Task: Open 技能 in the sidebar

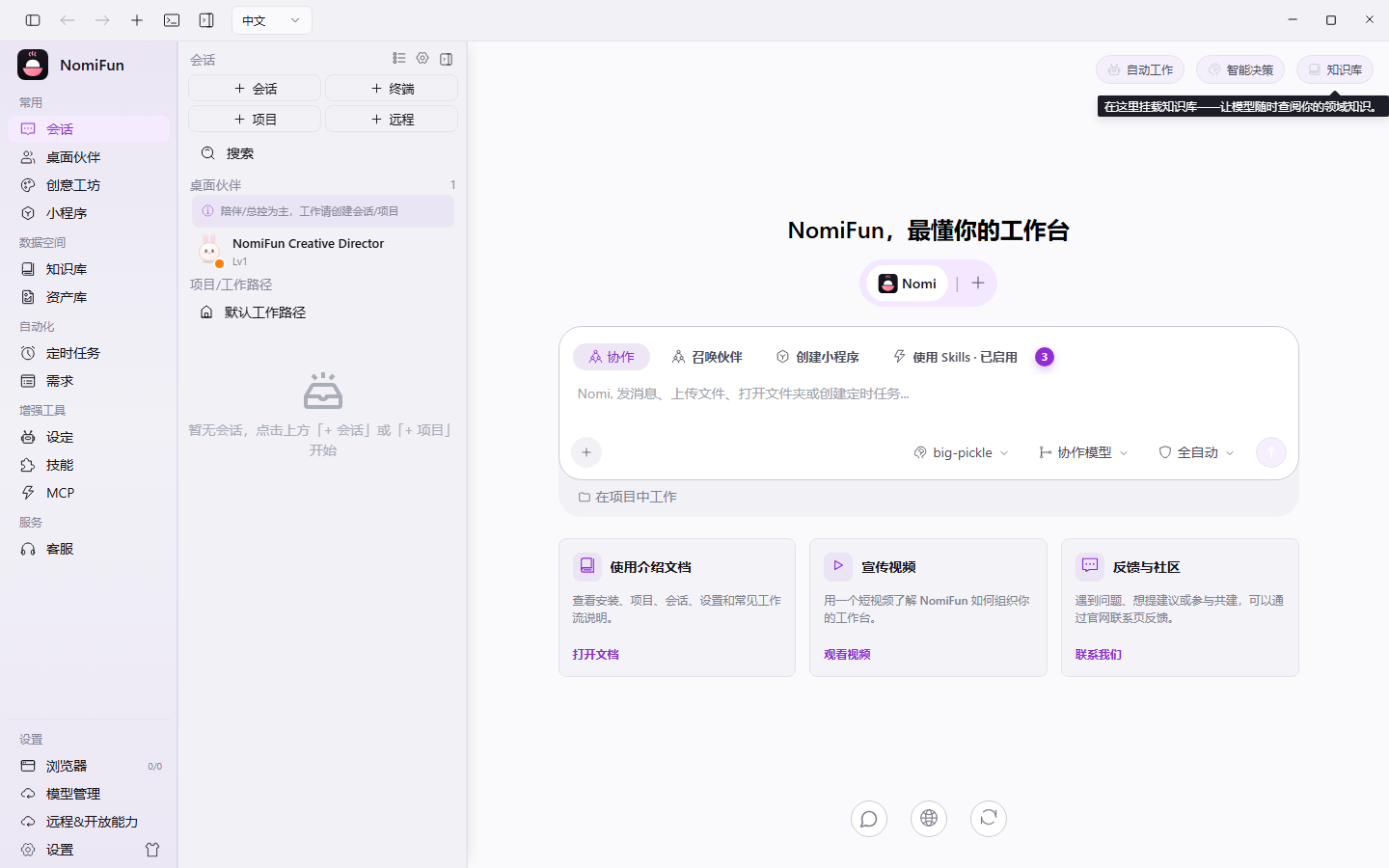Action: pos(89,465)
